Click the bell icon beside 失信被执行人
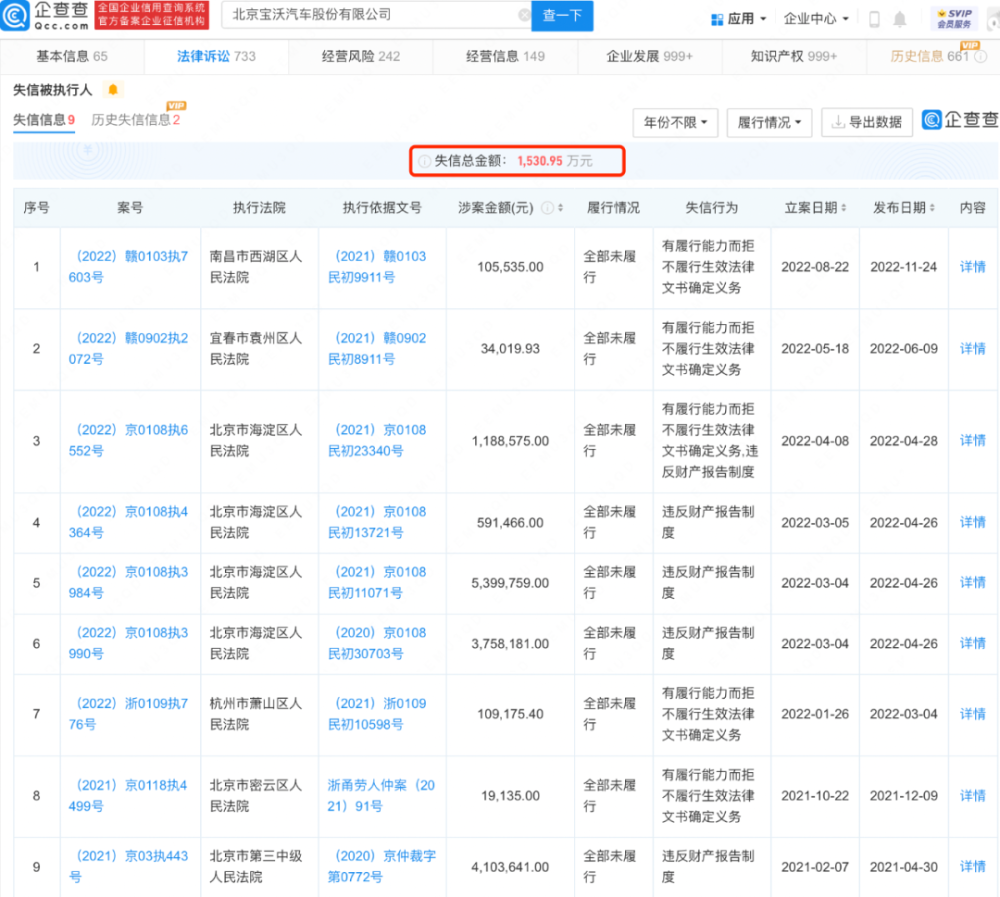The image size is (1000, 897). pos(113,90)
